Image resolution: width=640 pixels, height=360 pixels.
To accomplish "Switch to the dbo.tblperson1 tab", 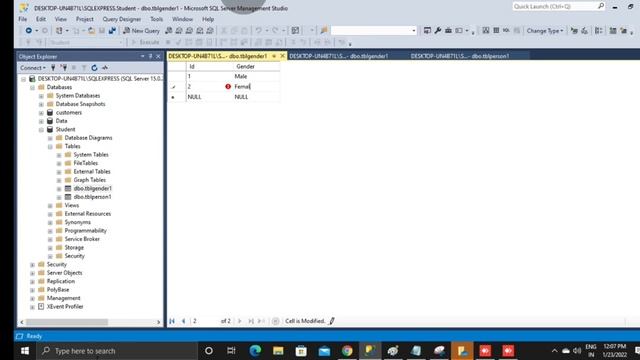I will pyautogui.click(x=460, y=56).
